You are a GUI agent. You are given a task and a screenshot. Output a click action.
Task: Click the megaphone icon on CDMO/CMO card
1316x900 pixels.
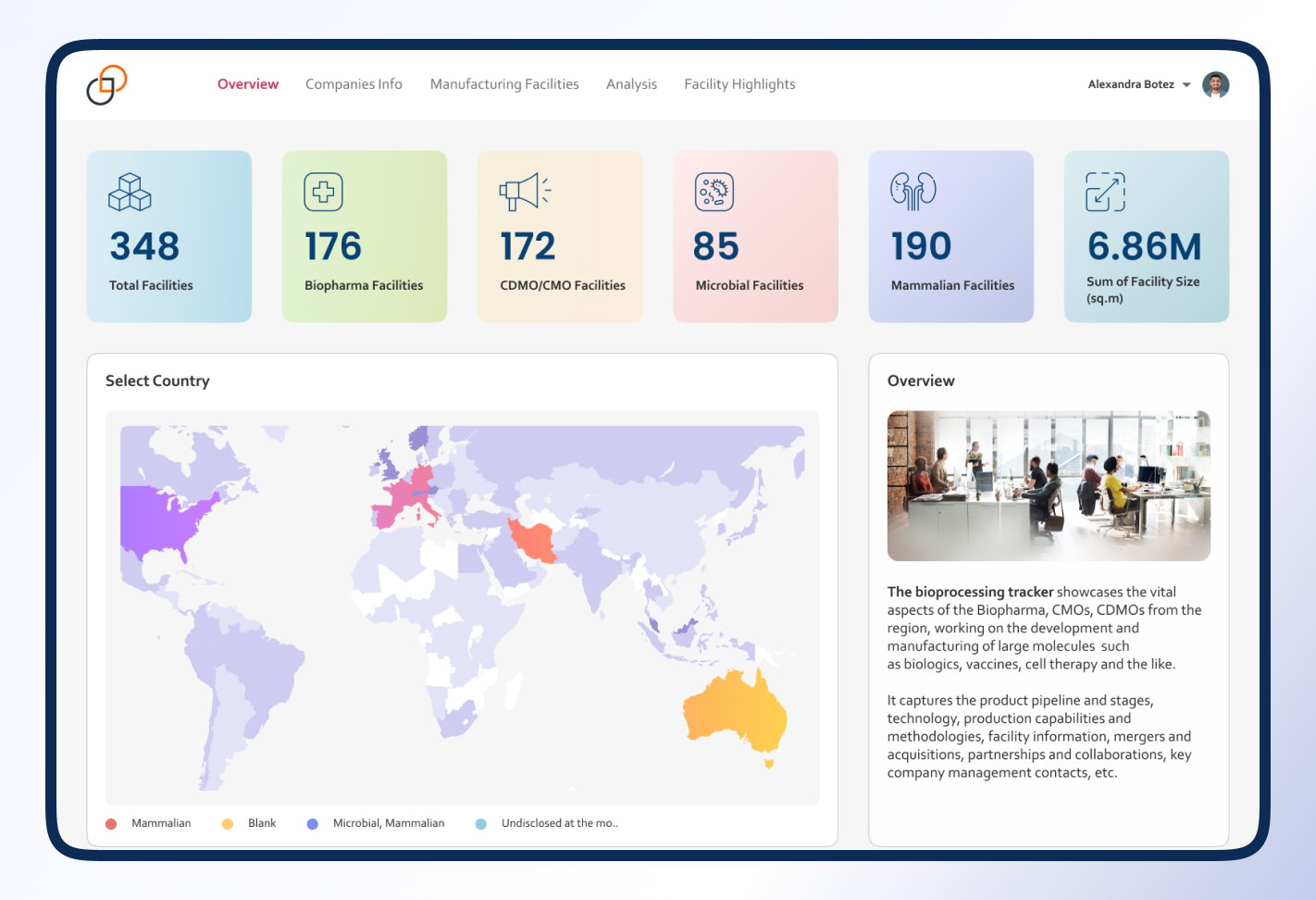tap(524, 192)
